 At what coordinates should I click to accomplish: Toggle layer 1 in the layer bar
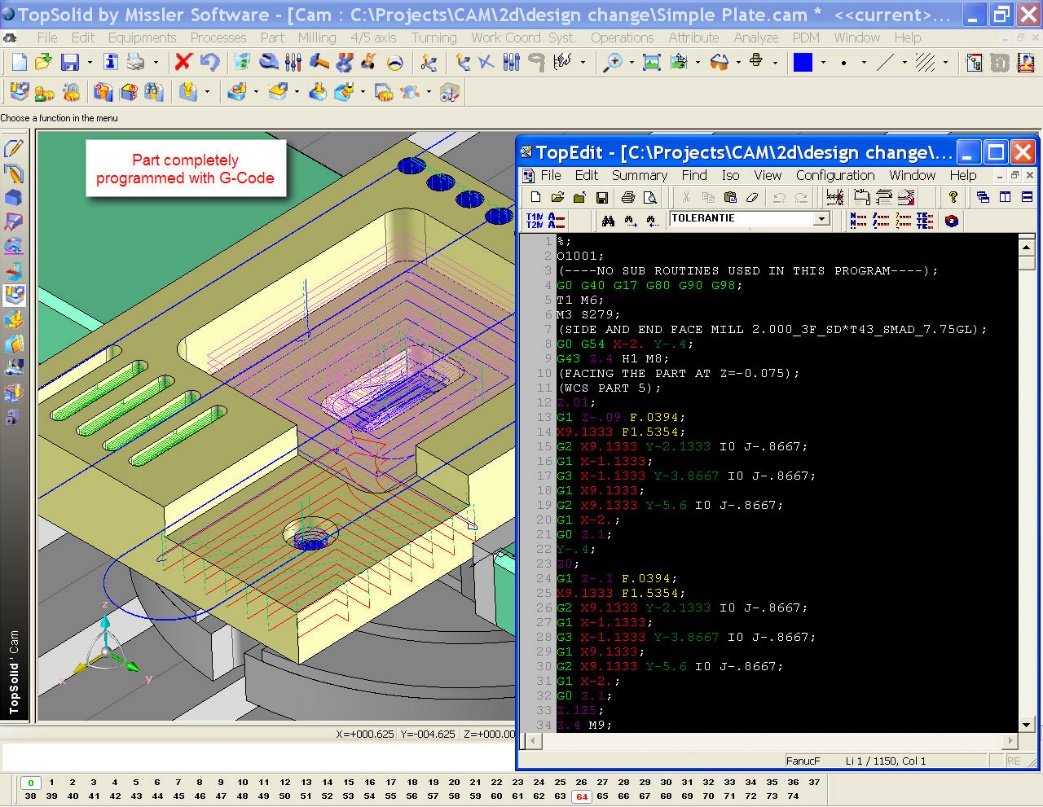click(52, 782)
